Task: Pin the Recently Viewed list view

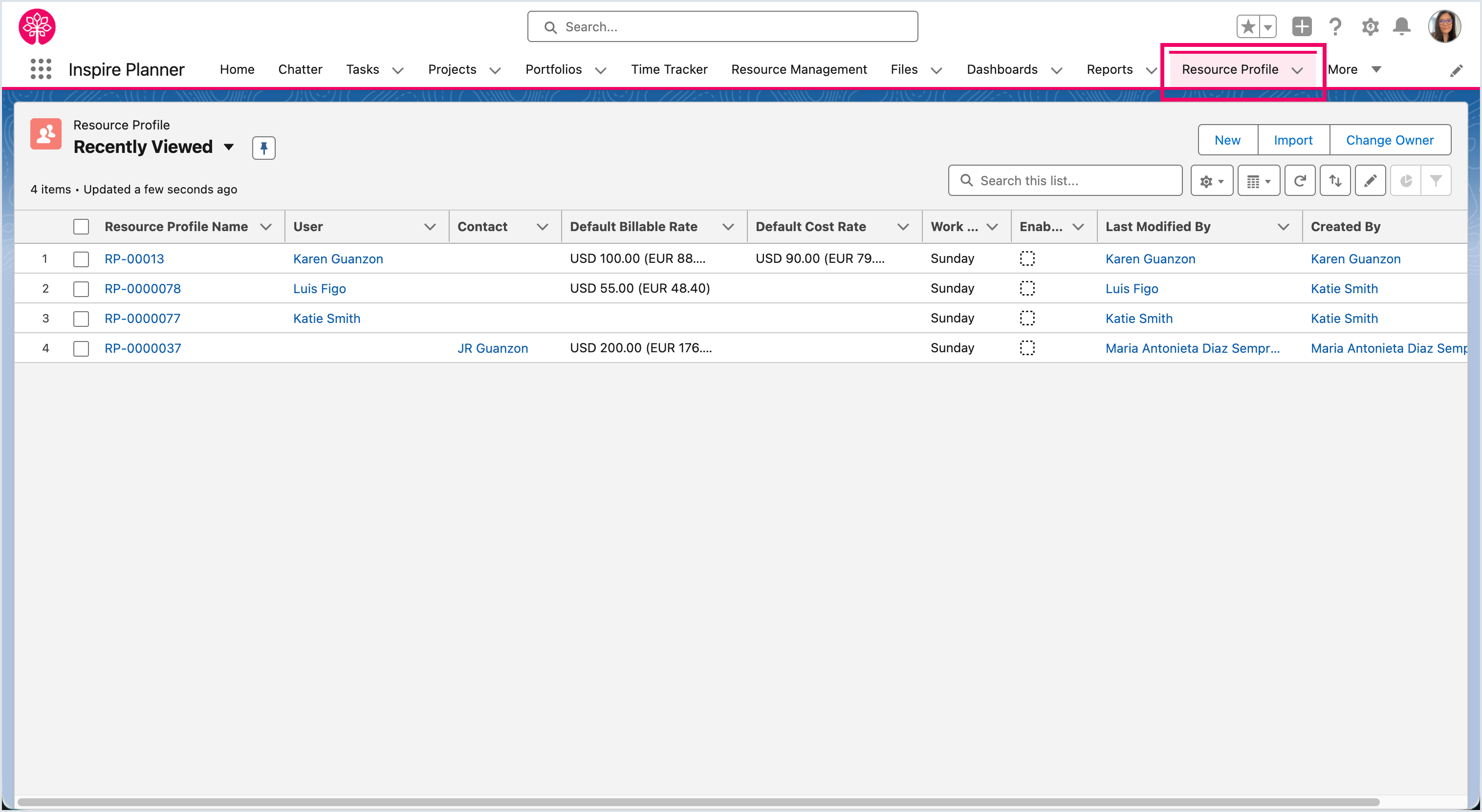Action: pyautogui.click(x=263, y=148)
